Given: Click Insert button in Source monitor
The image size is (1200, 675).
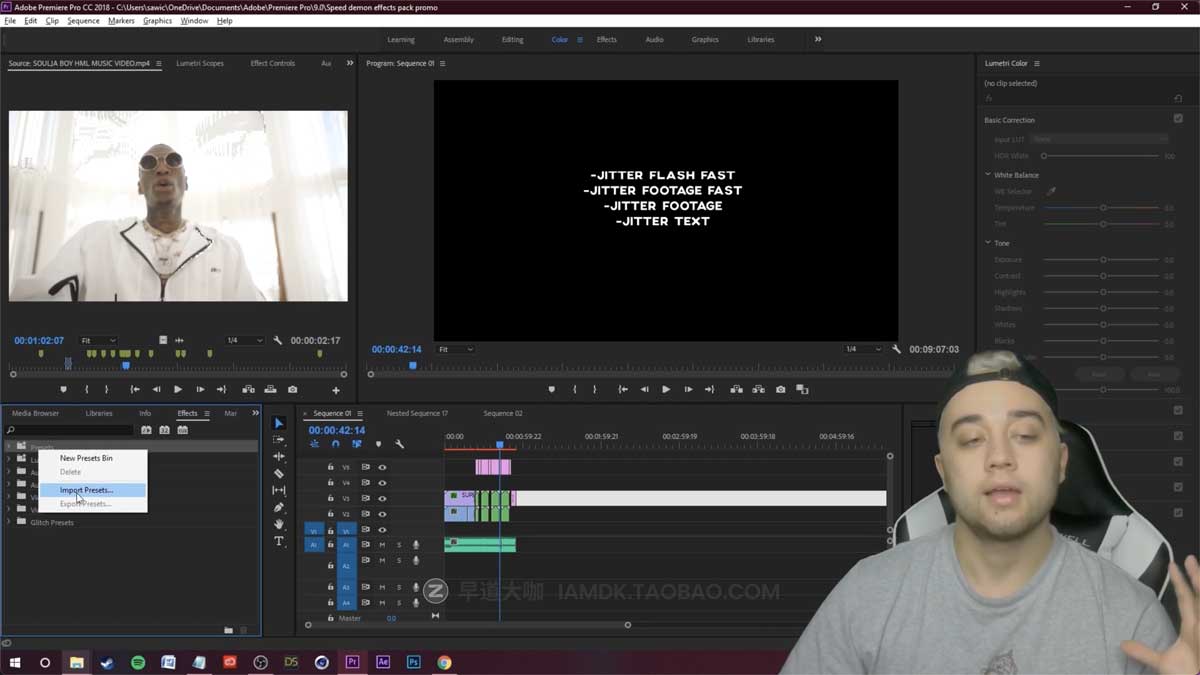Looking at the screenshot, I should (248, 389).
